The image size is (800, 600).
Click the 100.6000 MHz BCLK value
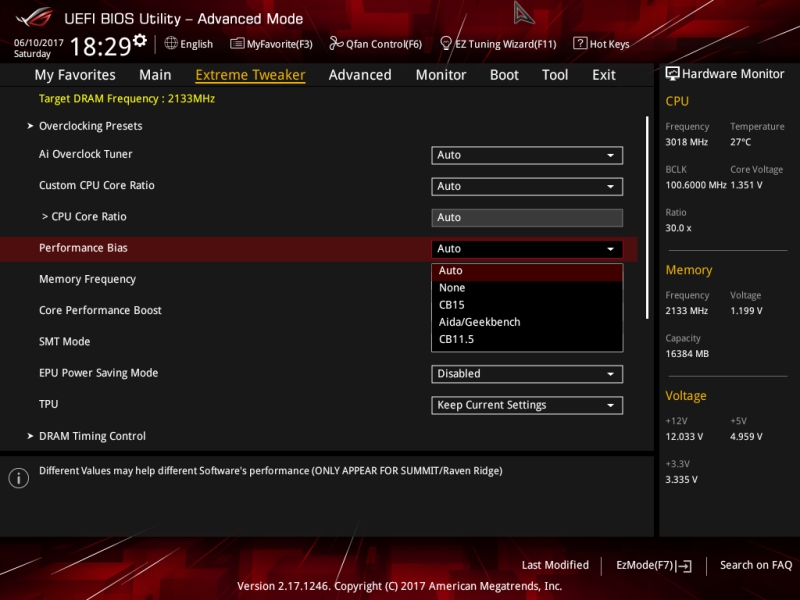point(695,185)
